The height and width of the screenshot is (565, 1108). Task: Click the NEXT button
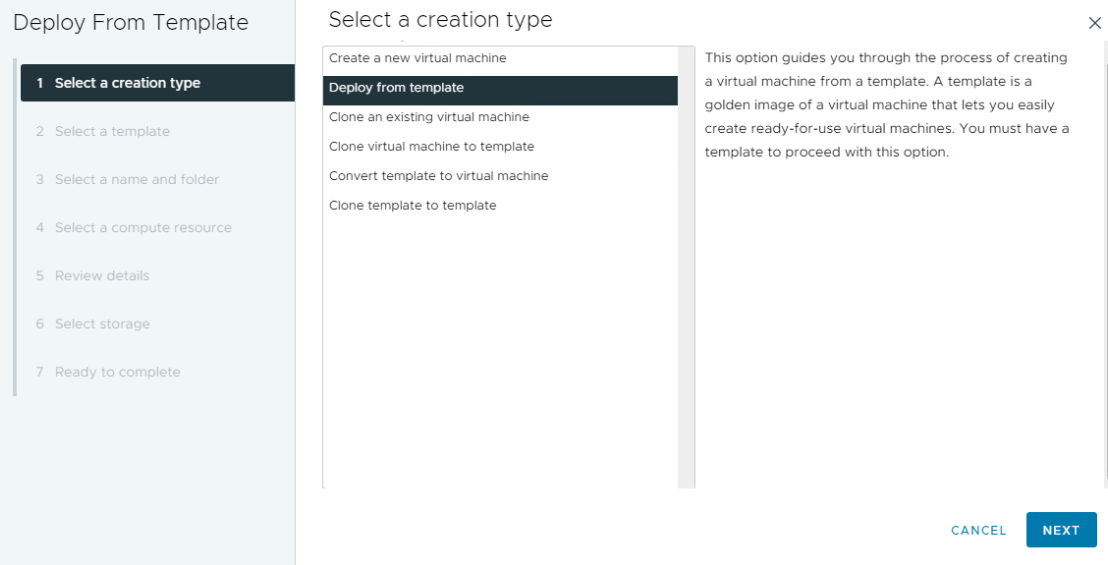(x=1061, y=530)
